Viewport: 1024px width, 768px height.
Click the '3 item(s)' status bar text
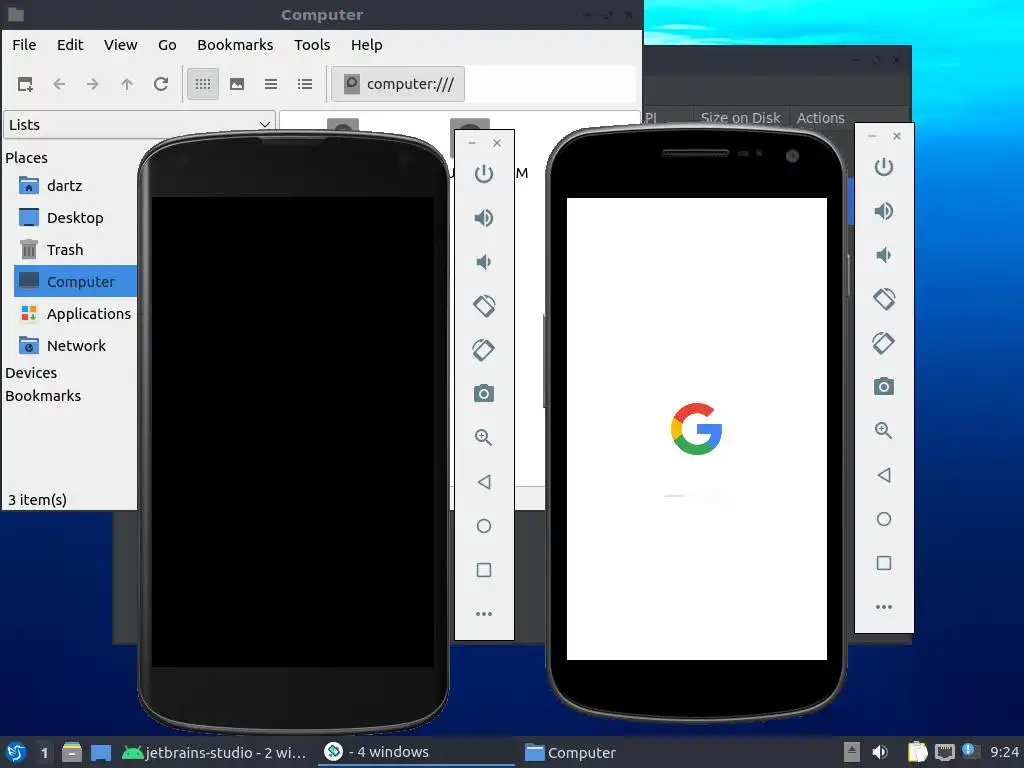37,500
